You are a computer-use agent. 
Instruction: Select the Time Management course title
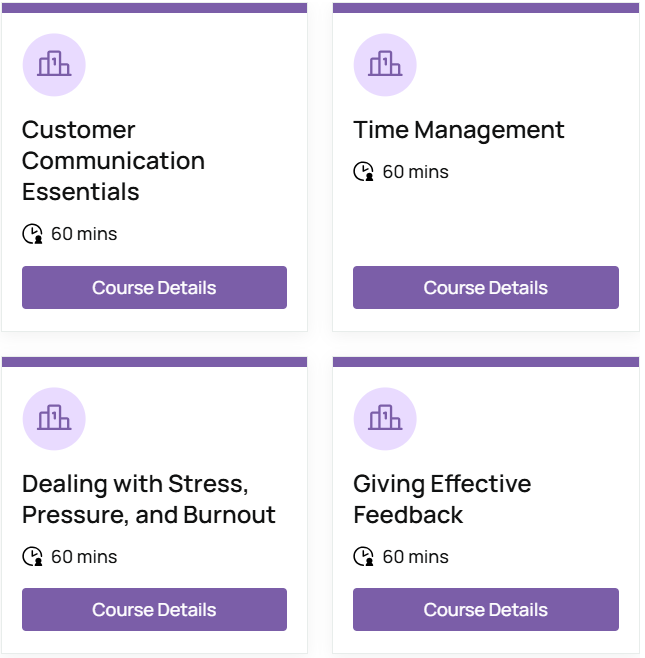pos(459,130)
